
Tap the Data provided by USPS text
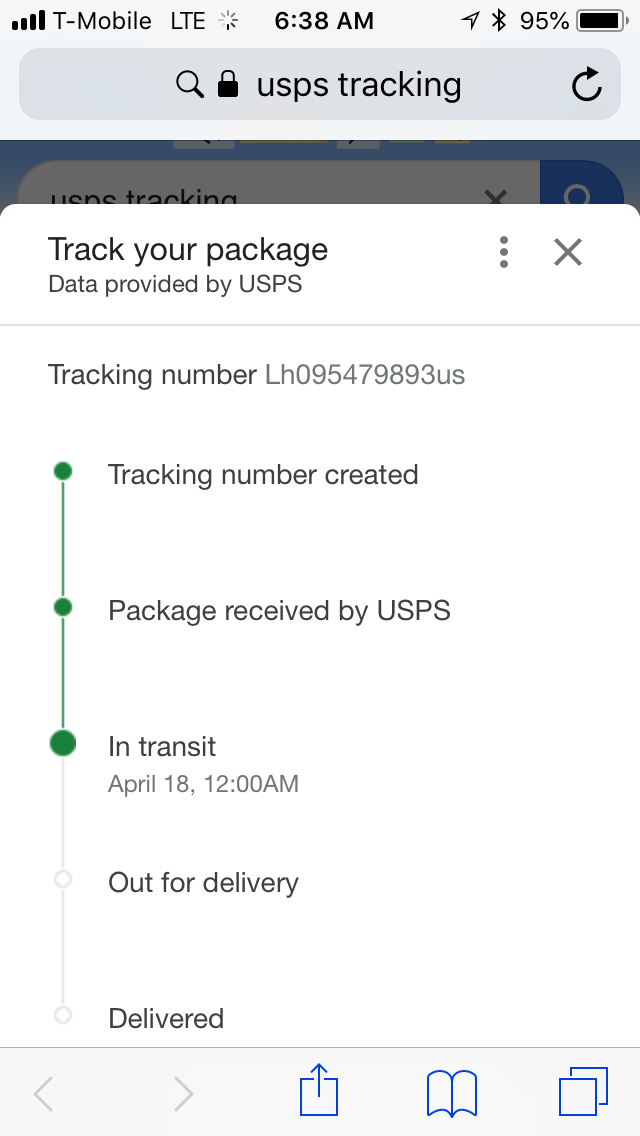click(175, 284)
